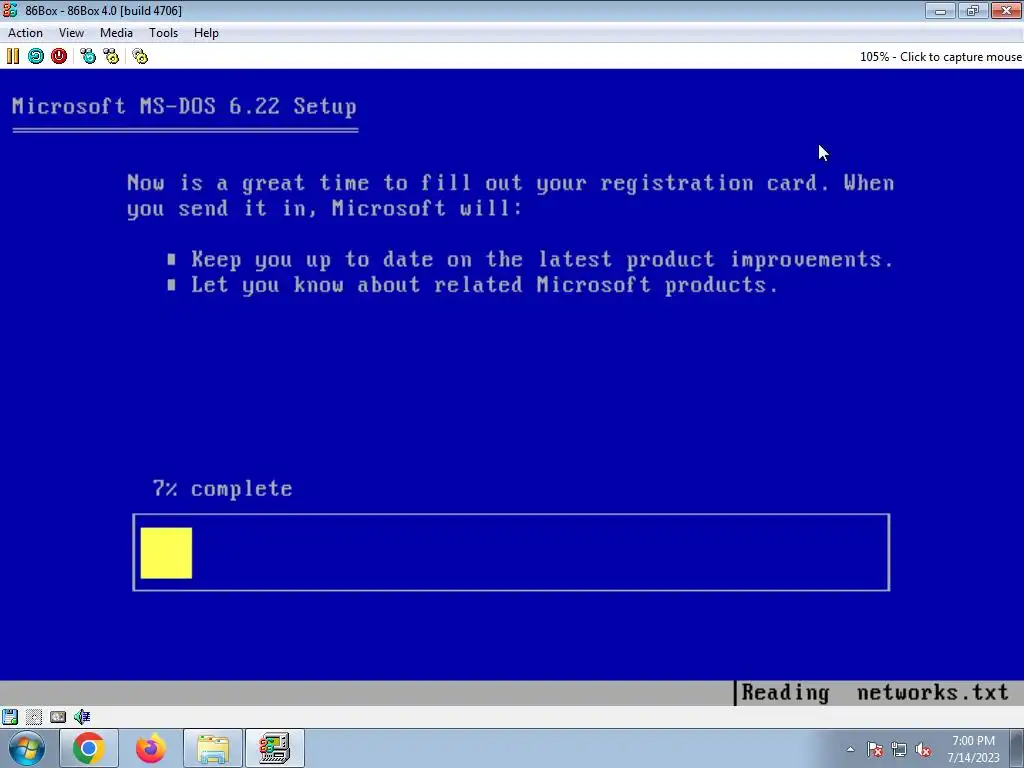
Task: Click the yellow progress bar block
Action: point(166,552)
